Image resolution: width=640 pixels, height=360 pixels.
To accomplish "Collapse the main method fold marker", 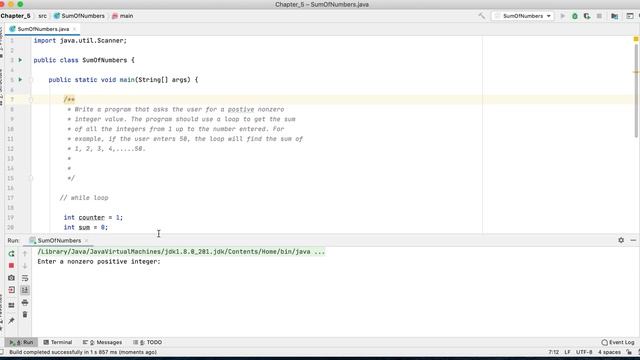I will point(31,80).
